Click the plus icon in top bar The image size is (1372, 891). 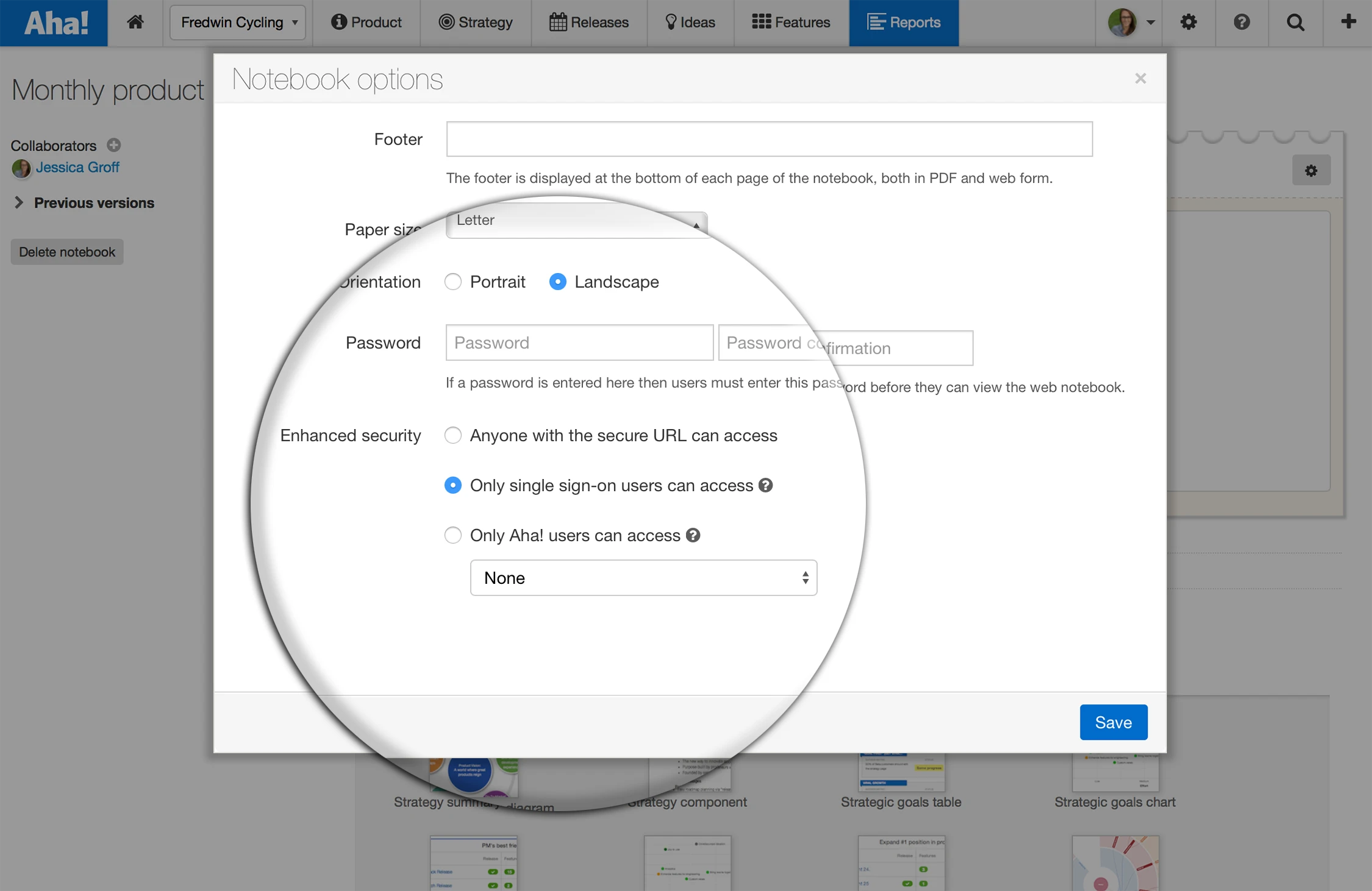[x=1348, y=23]
